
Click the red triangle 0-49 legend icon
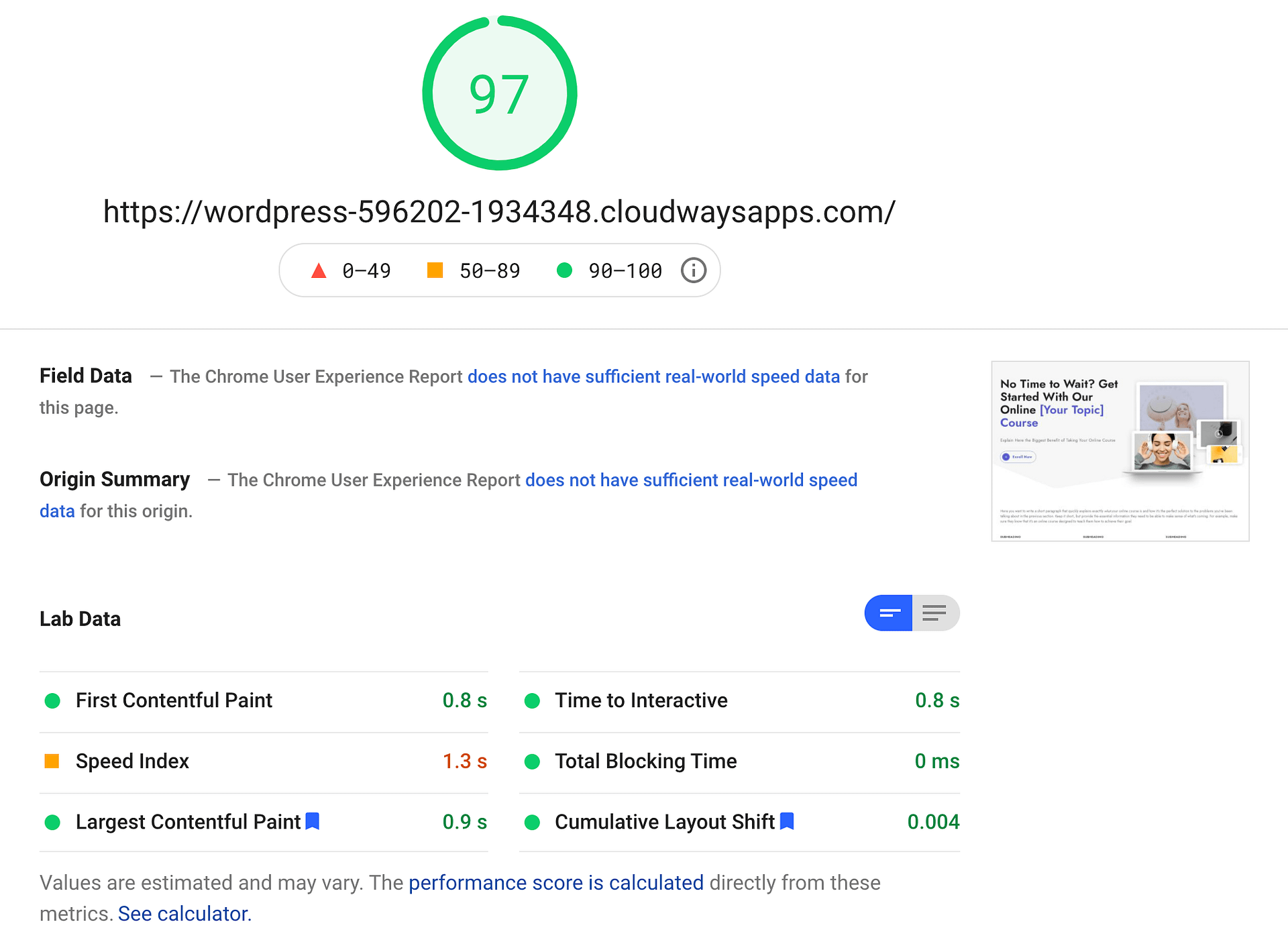(x=319, y=270)
